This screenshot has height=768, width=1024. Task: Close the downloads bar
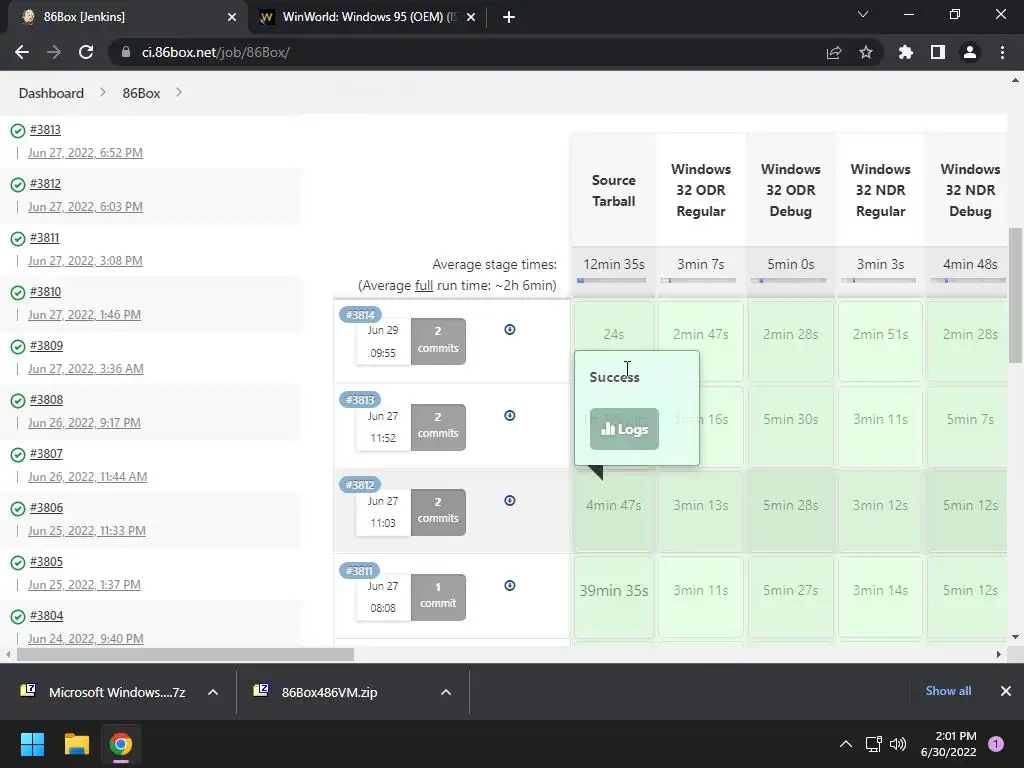(x=1006, y=691)
